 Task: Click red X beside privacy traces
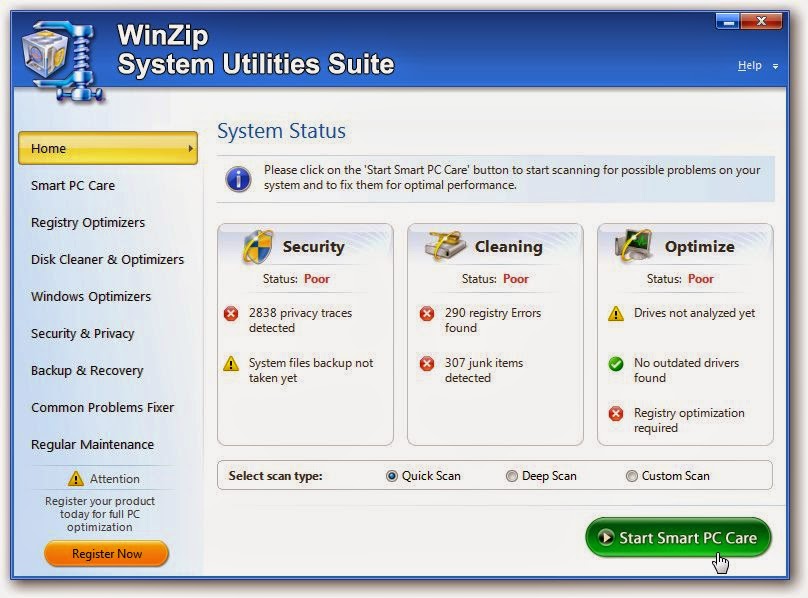coord(231,313)
